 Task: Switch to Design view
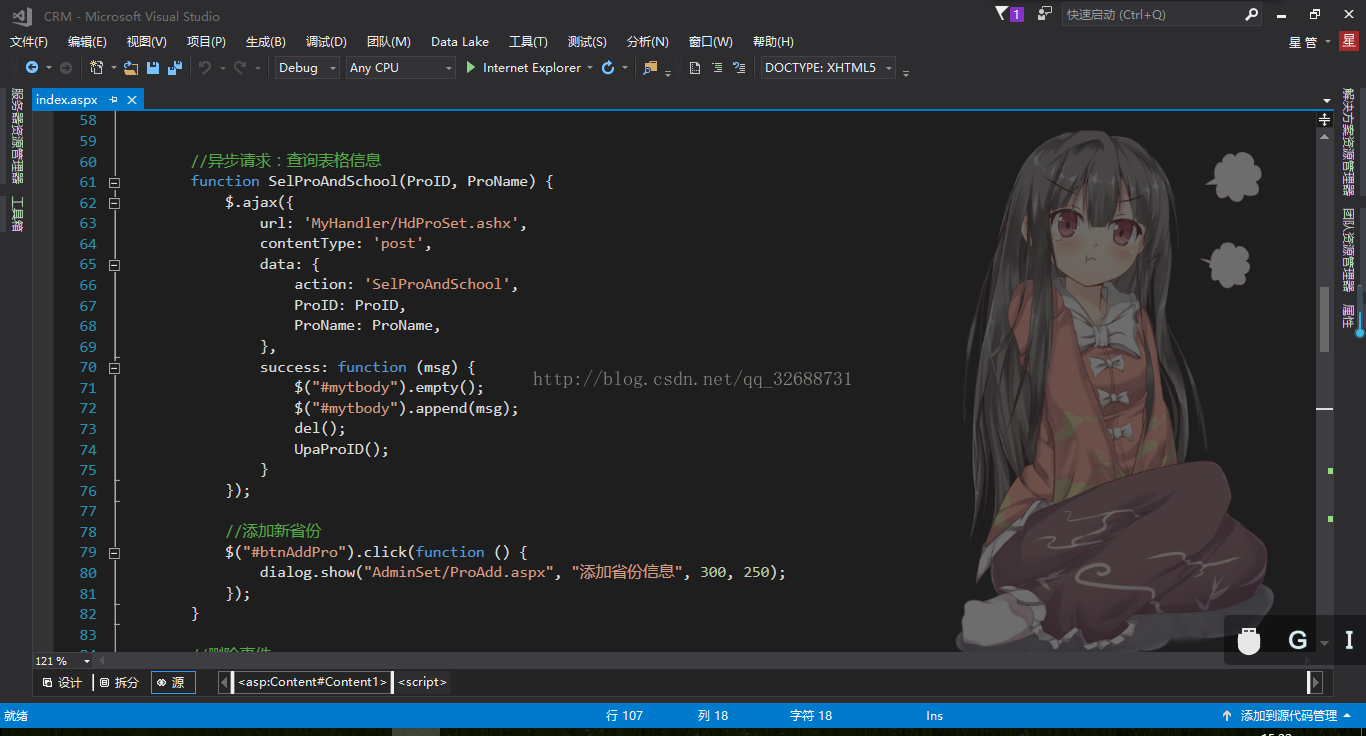click(x=62, y=683)
